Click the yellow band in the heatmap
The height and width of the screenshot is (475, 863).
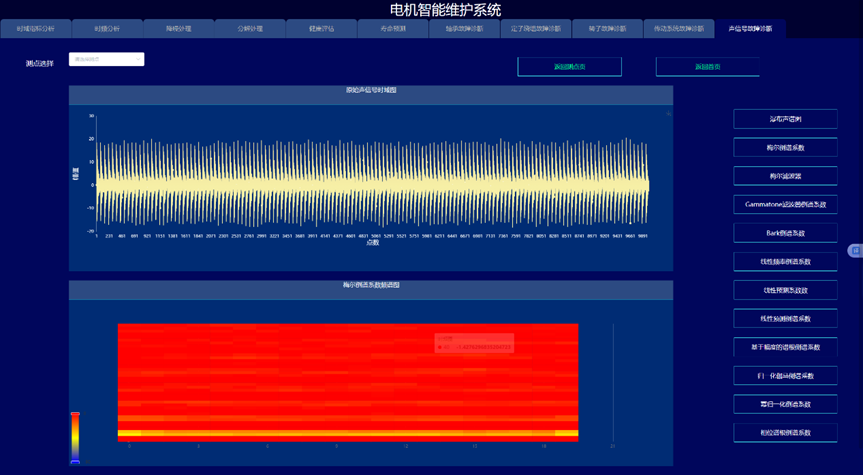pyautogui.click(x=347, y=433)
